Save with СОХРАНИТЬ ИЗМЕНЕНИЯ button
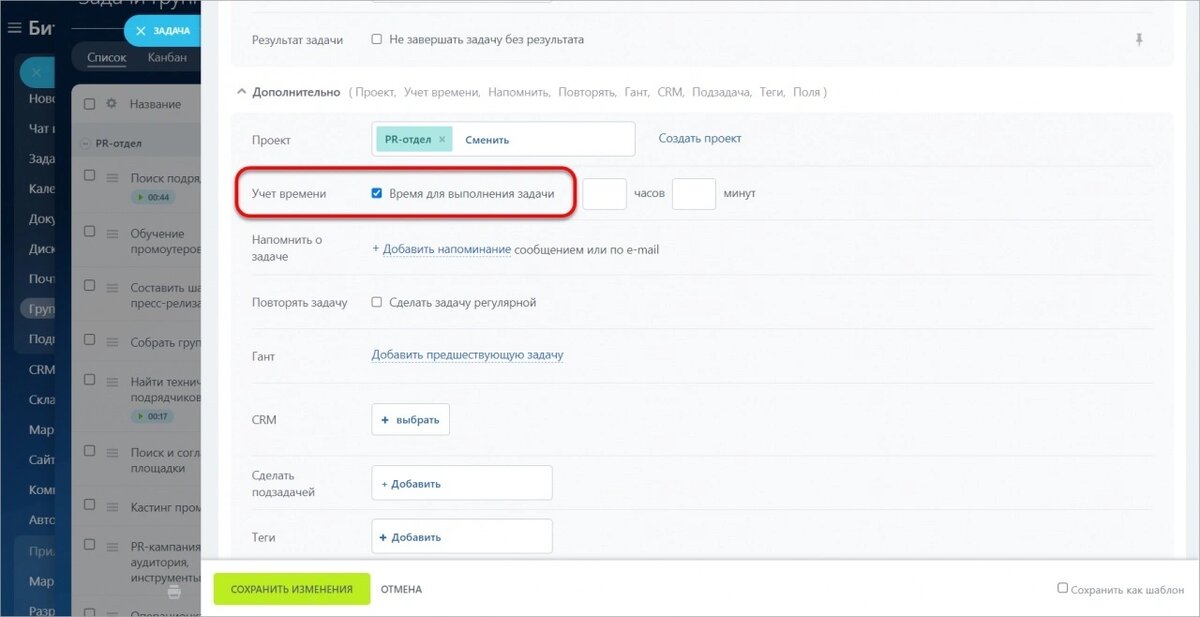Screen dimensions: 1200x617 click(292, 590)
